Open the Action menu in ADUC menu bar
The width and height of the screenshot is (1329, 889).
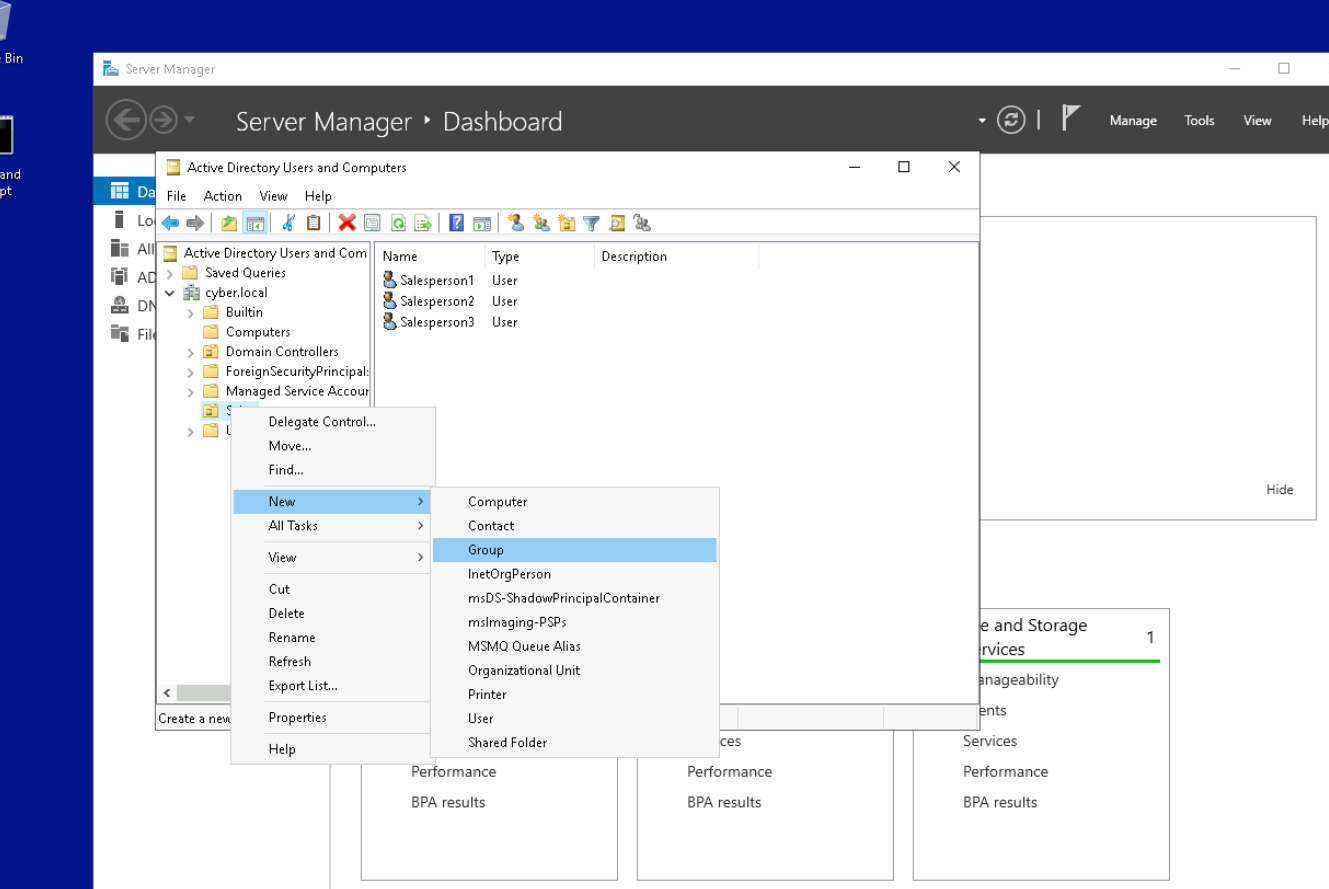point(223,196)
